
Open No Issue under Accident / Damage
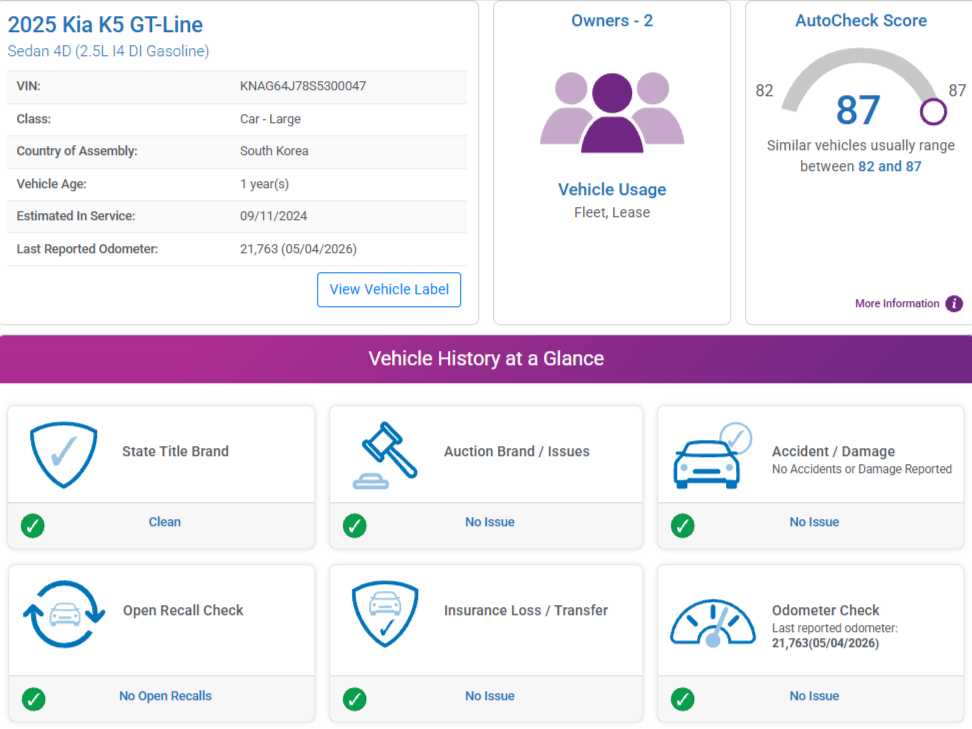[814, 522]
